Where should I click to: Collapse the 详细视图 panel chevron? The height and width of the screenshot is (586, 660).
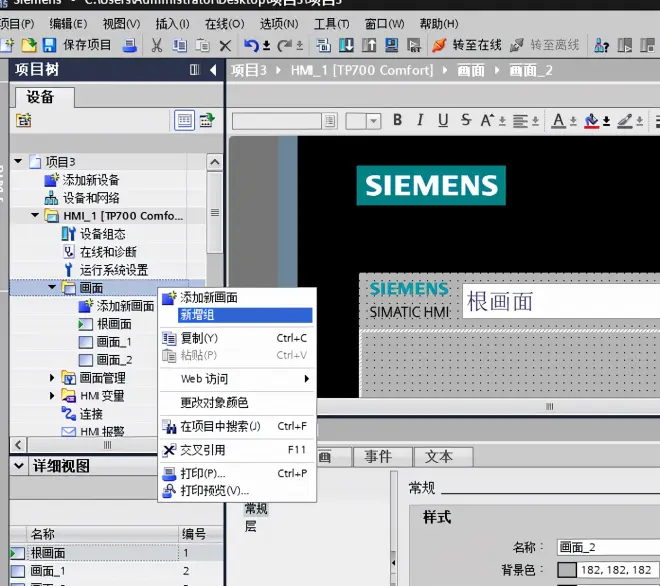(19, 466)
